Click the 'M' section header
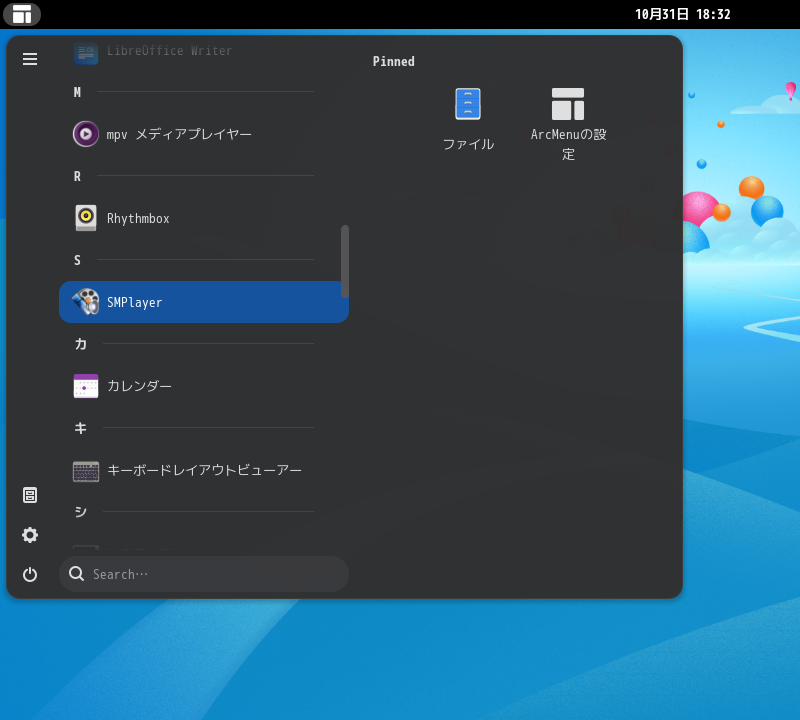The image size is (800, 720). (77, 92)
